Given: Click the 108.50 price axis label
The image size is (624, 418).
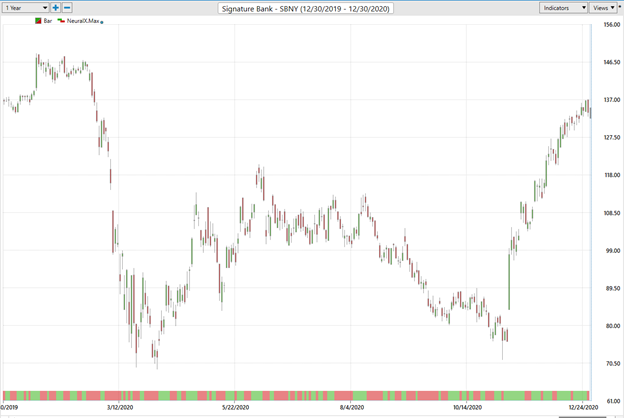Looking at the screenshot, I should coord(612,213).
